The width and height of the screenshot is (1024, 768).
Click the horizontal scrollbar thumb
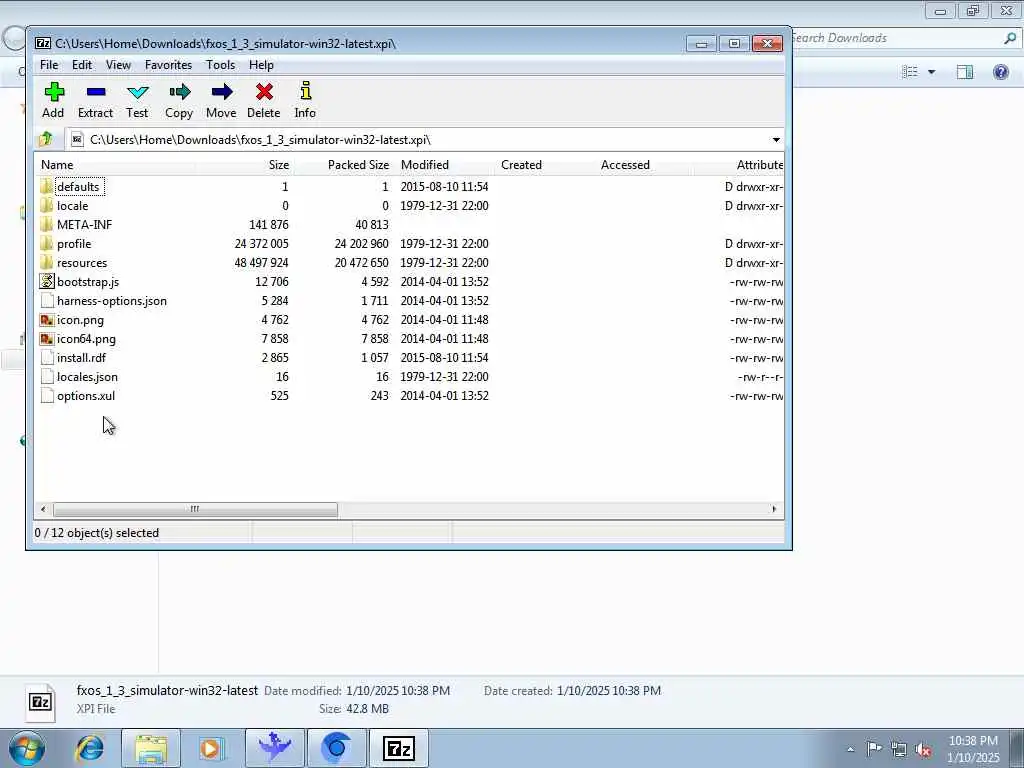pyautogui.click(x=195, y=509)
